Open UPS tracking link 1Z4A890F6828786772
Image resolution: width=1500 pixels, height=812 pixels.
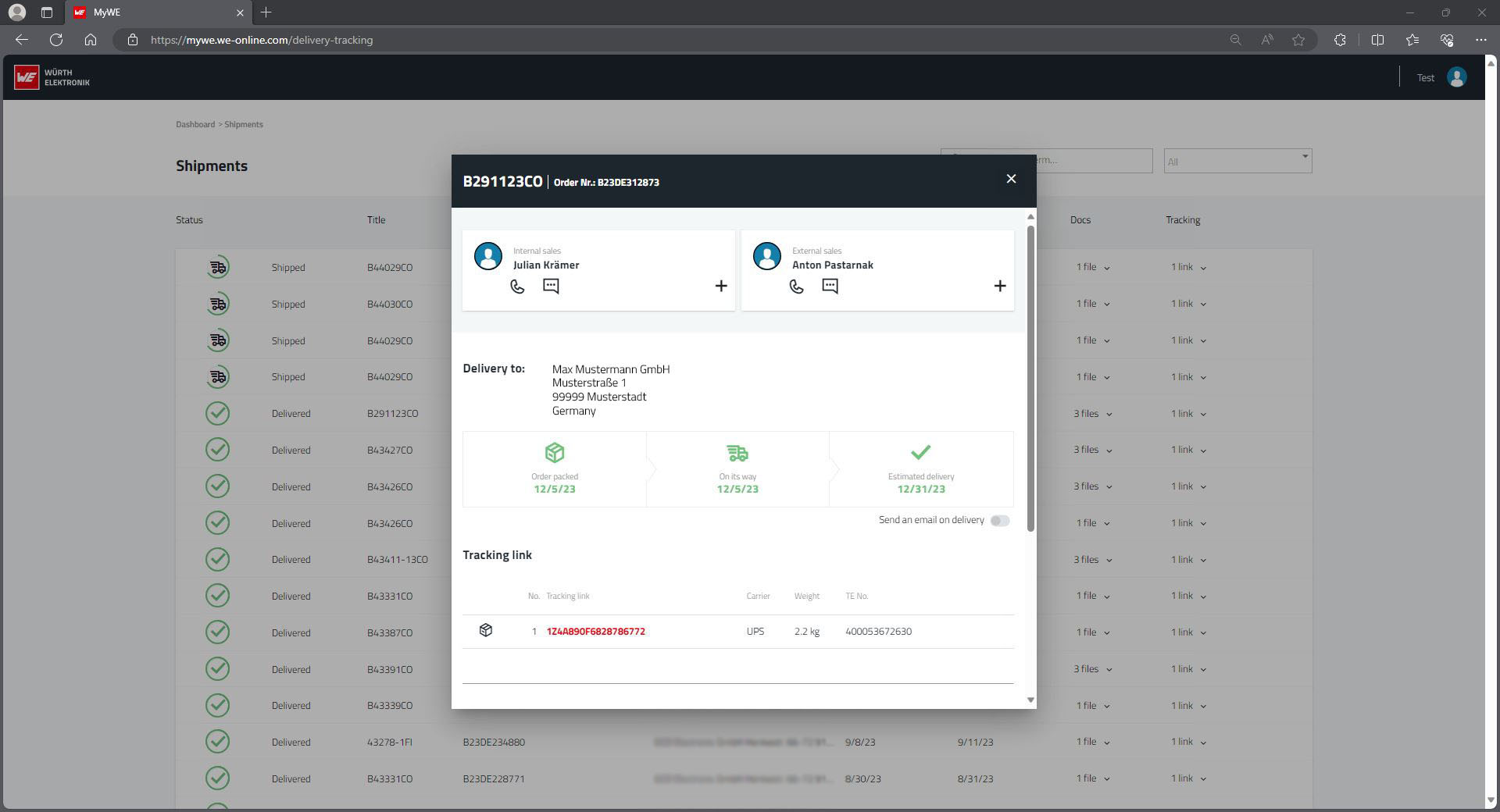[595, 632]
